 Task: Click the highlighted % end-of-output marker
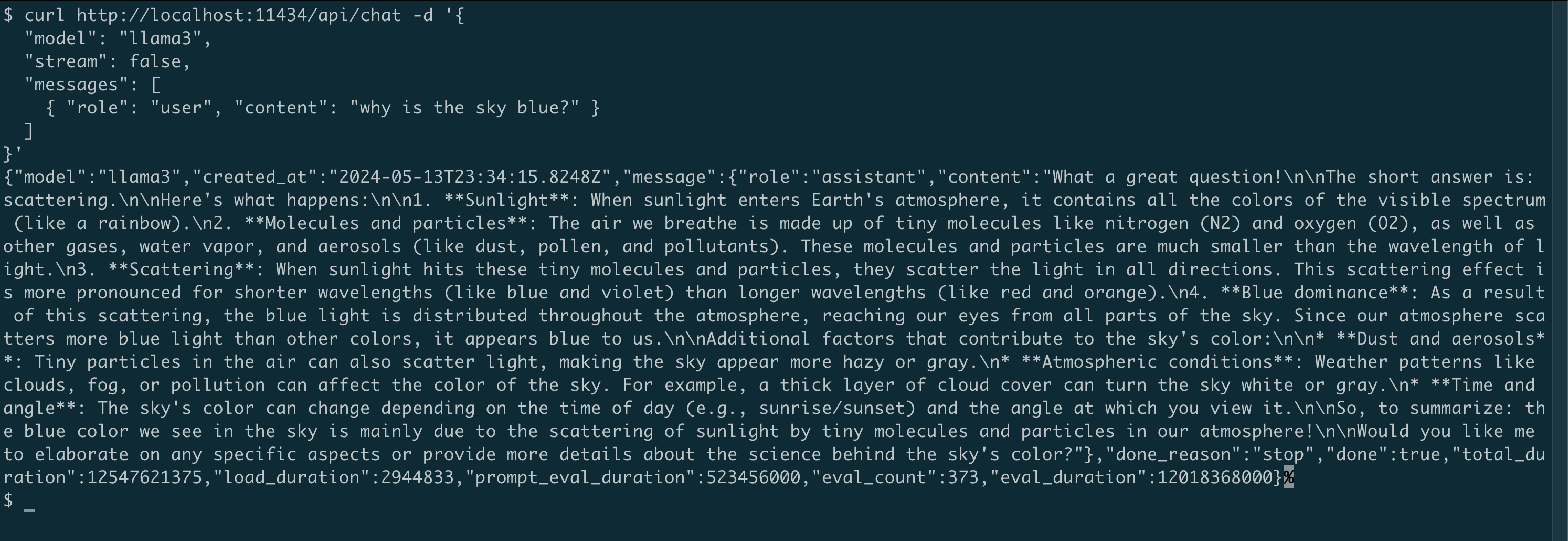coord(1288,477)
